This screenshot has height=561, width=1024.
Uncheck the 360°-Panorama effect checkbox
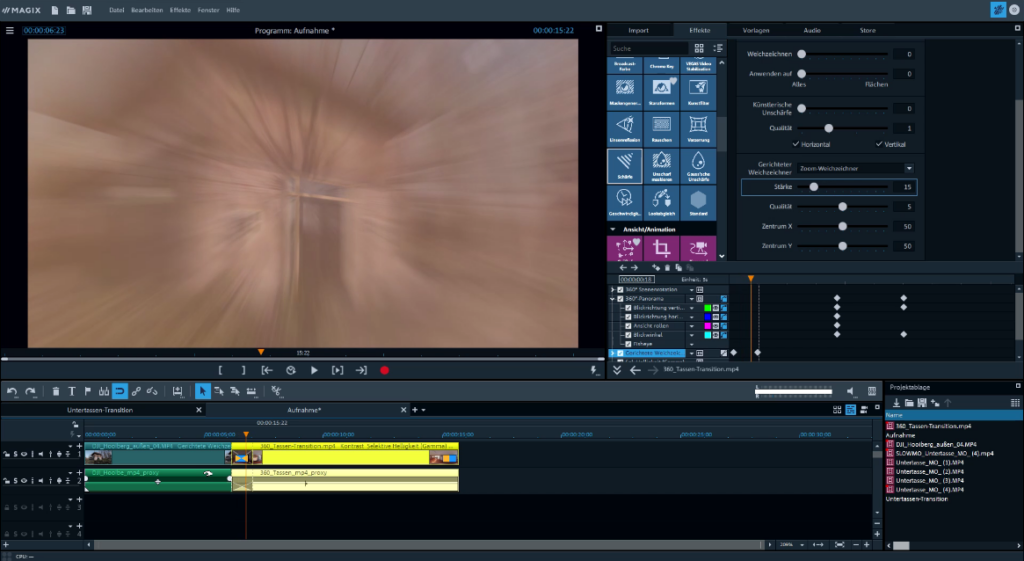pyautogui.click(x=620, y=298)
